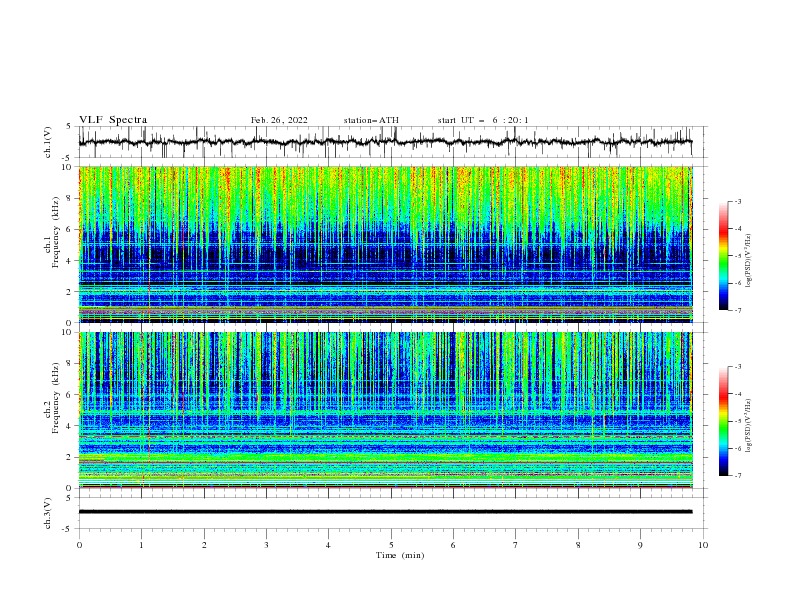Click time axis tick label "8"

point(578,545)
